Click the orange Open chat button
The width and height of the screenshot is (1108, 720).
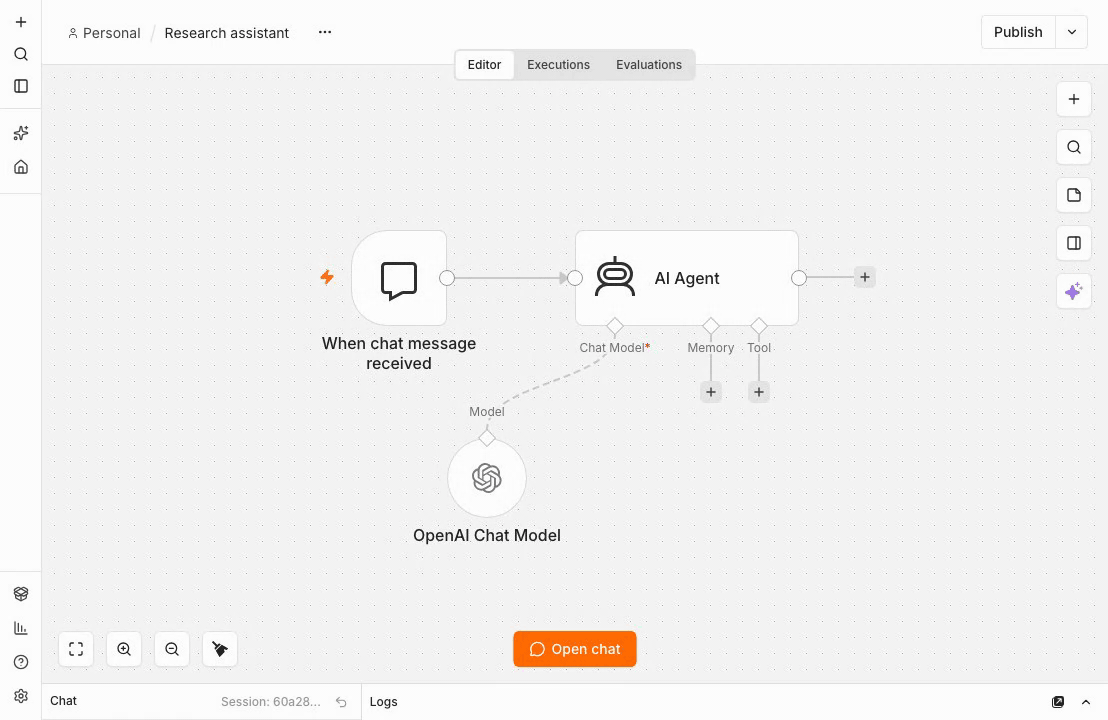click(x=574, y=649)
